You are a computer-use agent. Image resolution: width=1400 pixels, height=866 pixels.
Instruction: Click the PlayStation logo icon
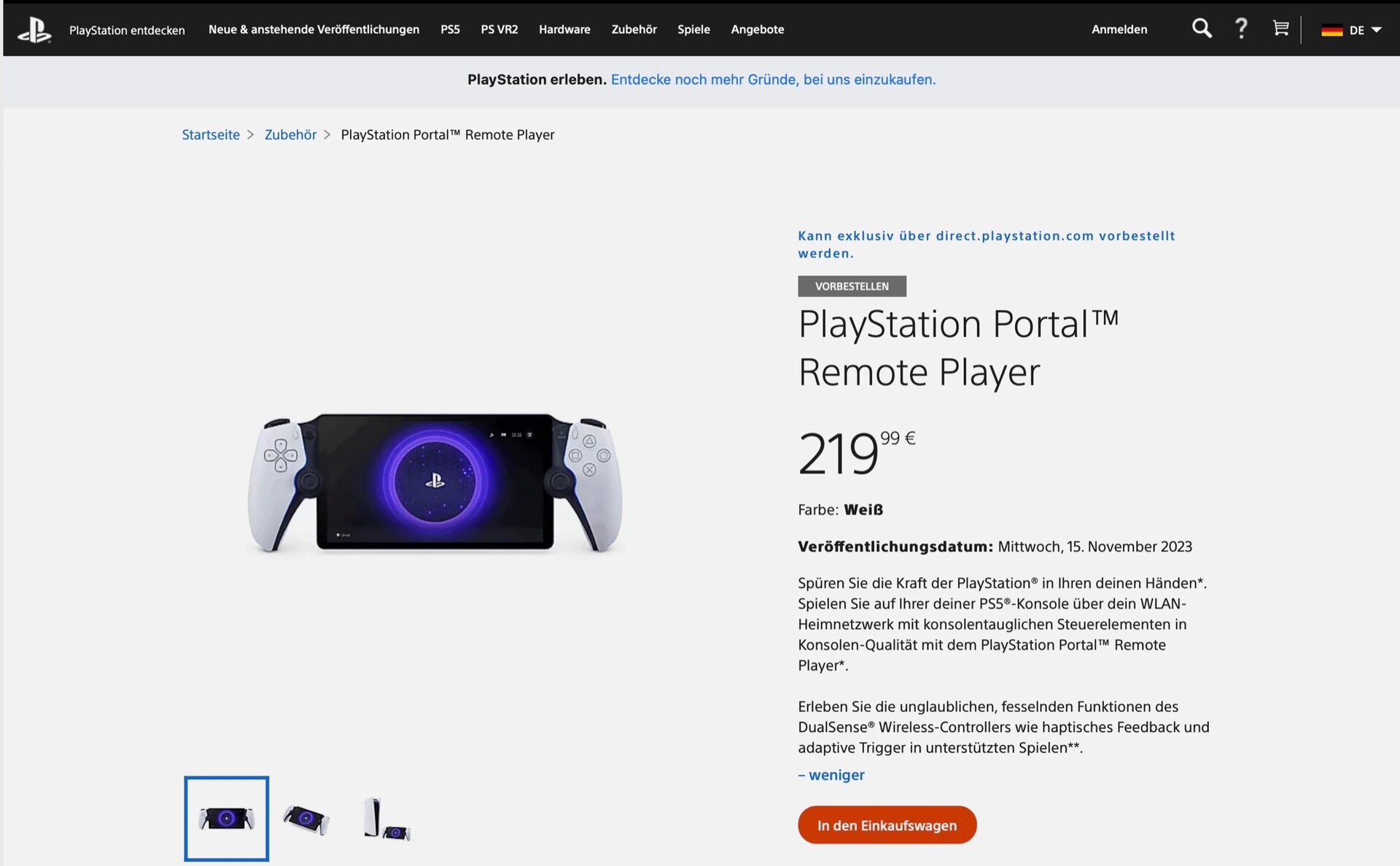34,30
